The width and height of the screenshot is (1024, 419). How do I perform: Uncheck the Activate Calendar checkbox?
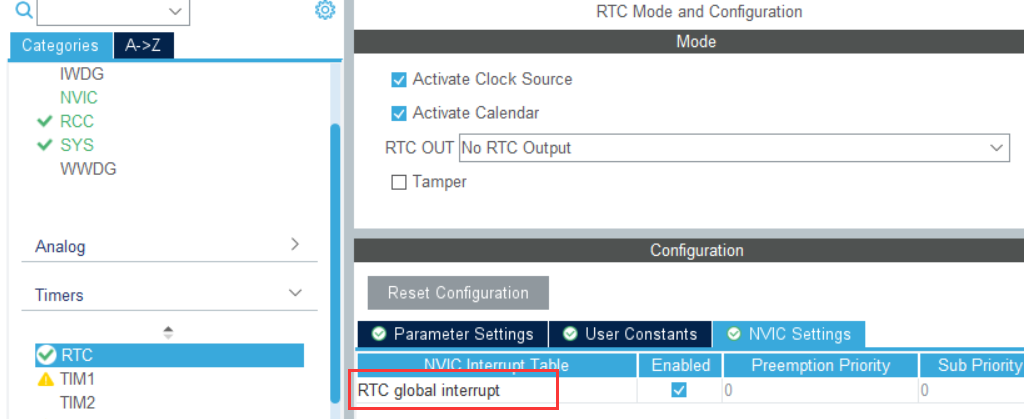click(x=399, y=113)
